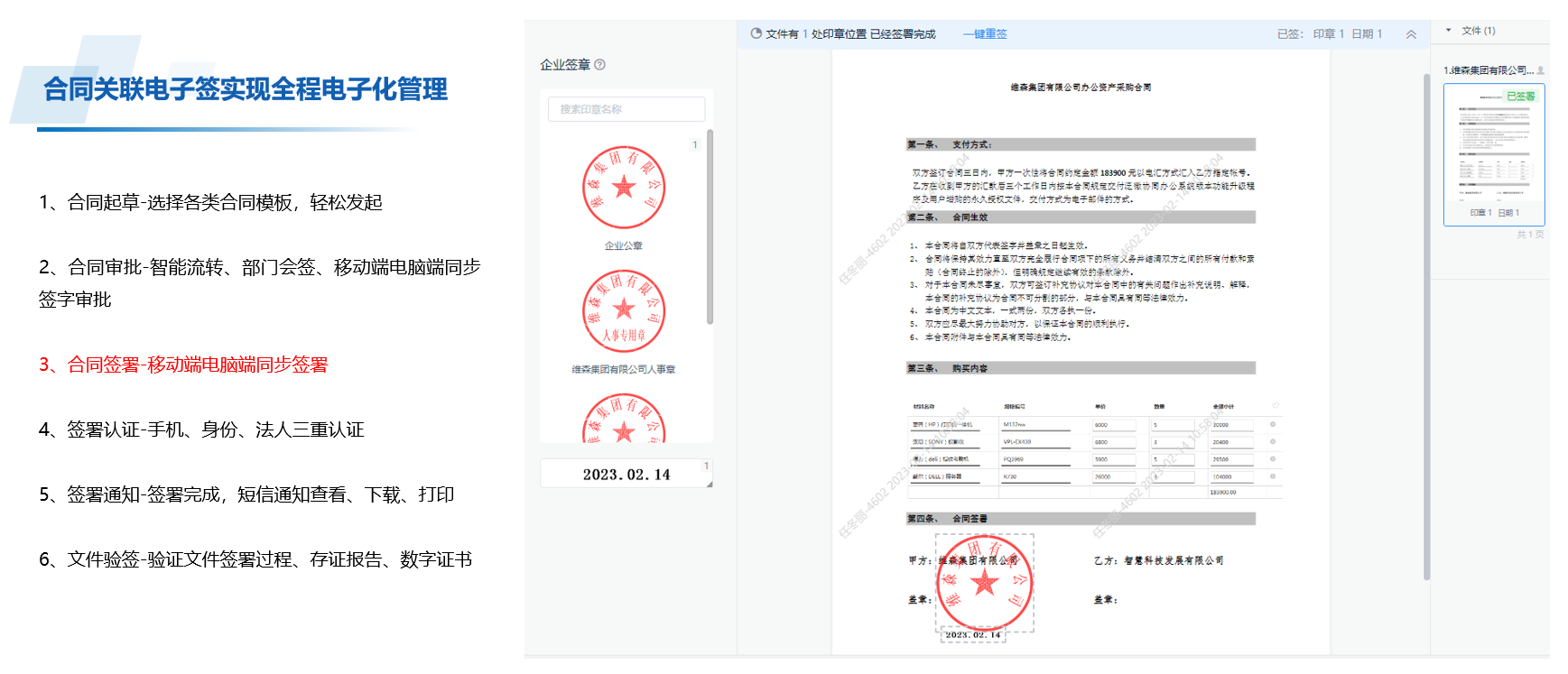1568x674 pixels.
Task: Focus the 搜索印章名称 search field
Action: click(x=626, y=109)
